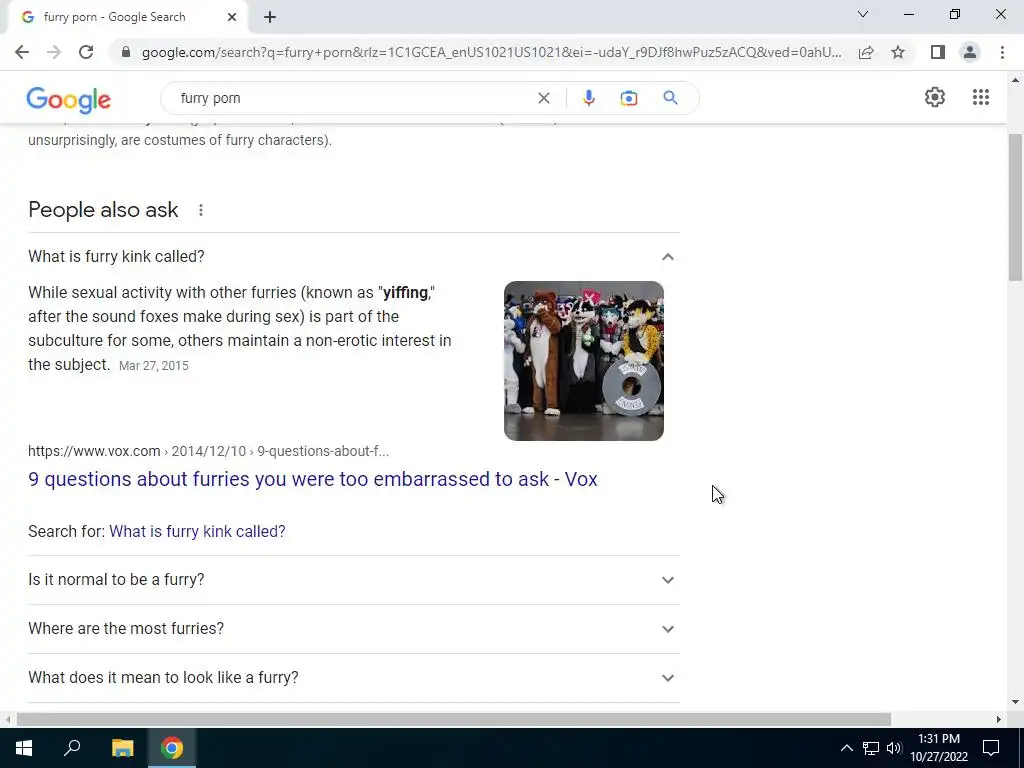The image size is (1024, 768).
Task: Click the Chrome taskbar icon
Action: click(x=172, y=748)
